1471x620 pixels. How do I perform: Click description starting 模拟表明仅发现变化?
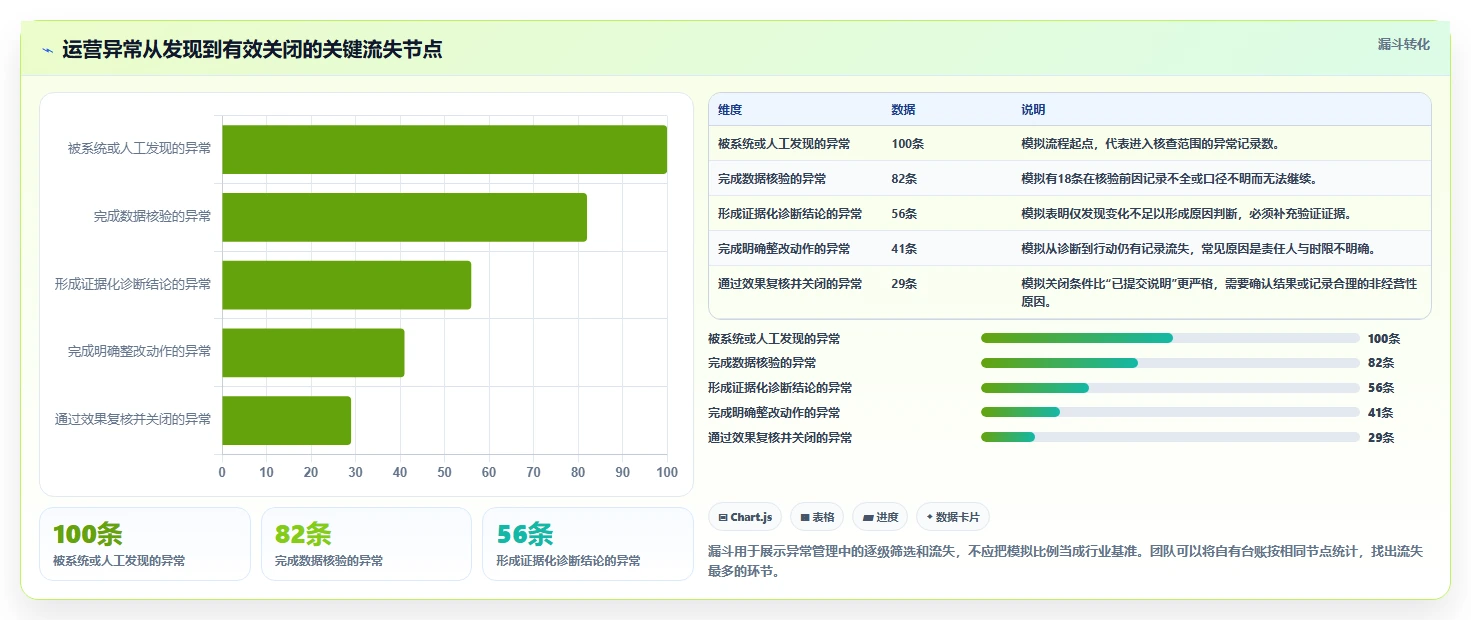click(x=1186, y=214)
